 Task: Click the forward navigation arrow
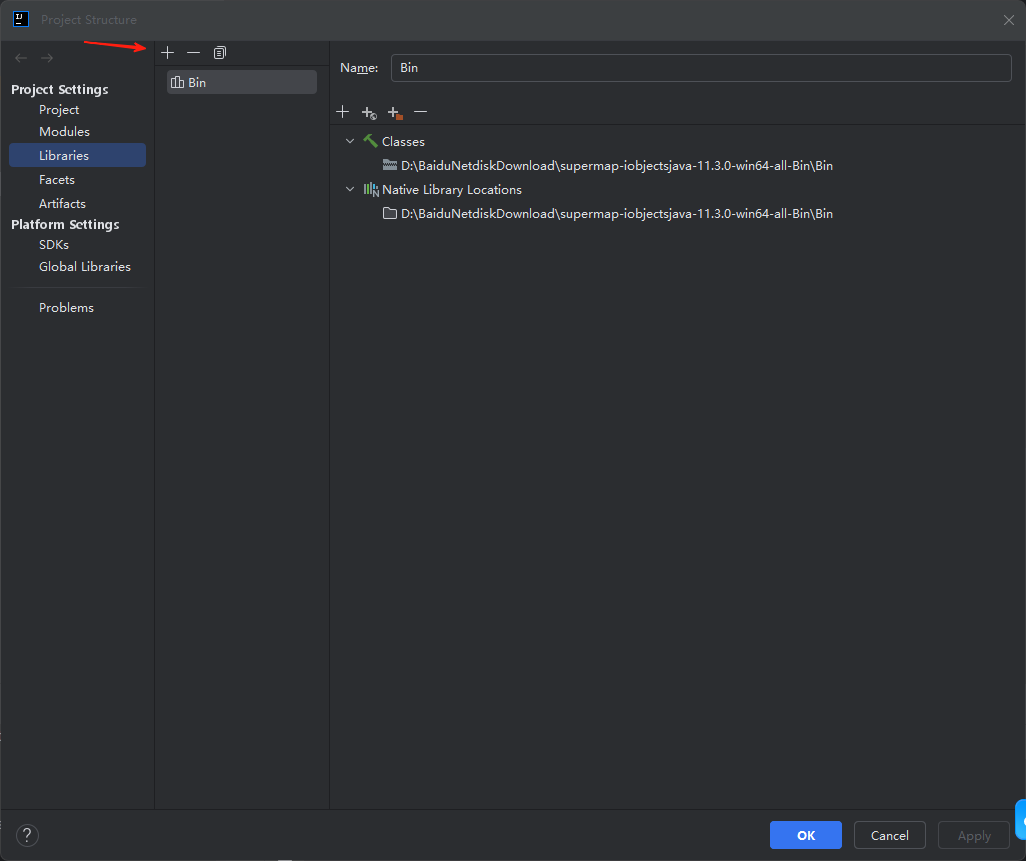click(x=46, y=57)
